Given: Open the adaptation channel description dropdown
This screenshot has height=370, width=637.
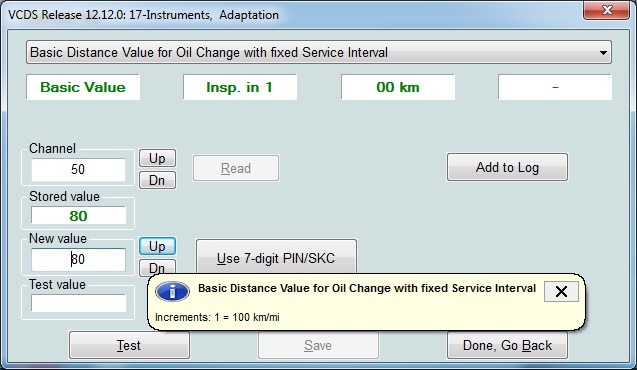Looking at the screenshot, I should 319,52.
